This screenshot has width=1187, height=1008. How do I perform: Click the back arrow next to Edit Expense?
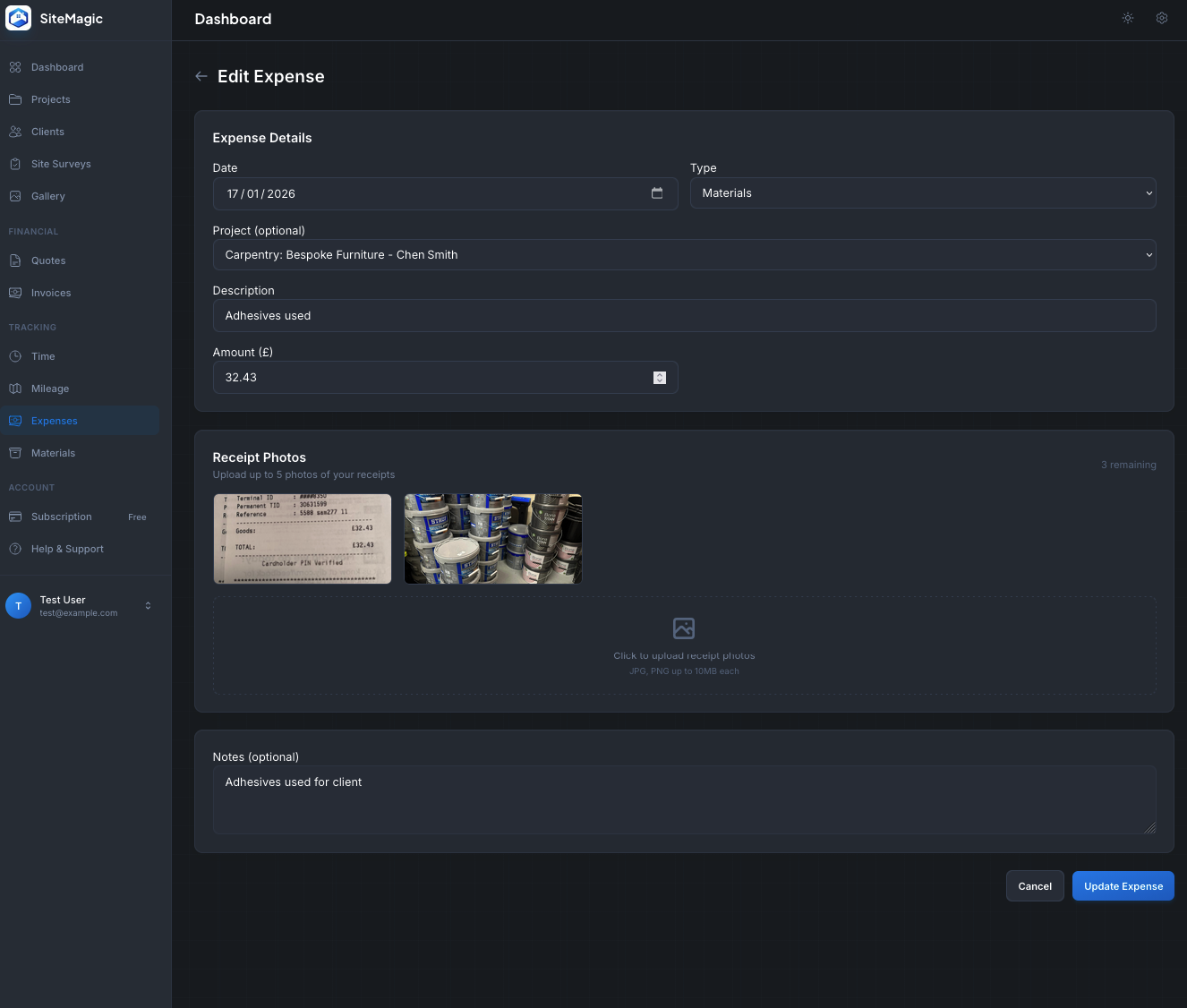201,76
